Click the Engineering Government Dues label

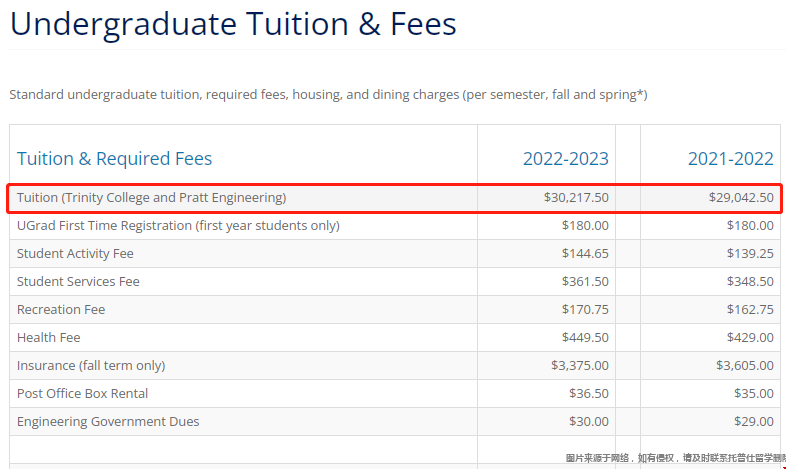108,421
